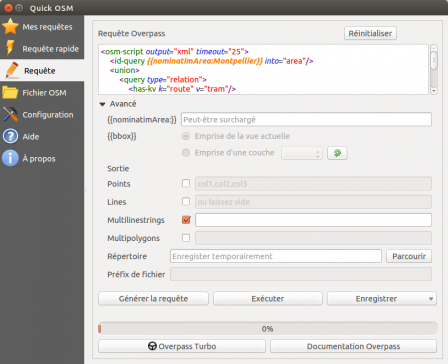This screenshot has width=448, height=364.
Task: Click the has-kv route tram line
Action: pyautogui.click(x=182, y=89)
